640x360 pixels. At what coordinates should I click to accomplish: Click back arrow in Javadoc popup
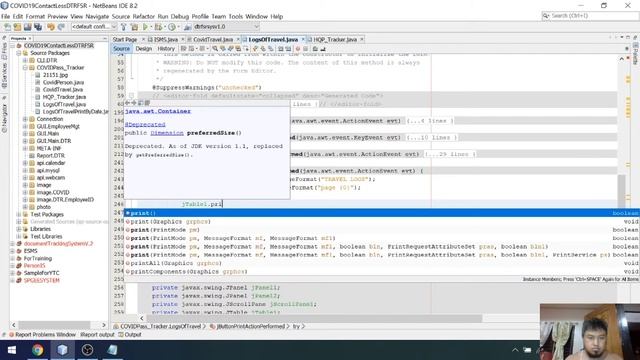pyautogui.click(x=127, y=103)
